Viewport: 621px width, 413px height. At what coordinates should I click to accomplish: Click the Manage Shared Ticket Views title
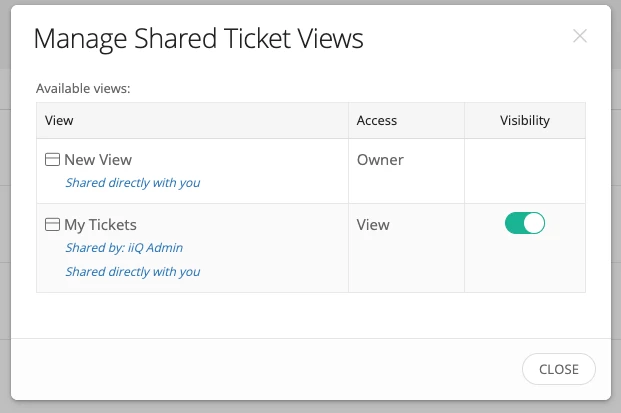(x=198, y=39)
